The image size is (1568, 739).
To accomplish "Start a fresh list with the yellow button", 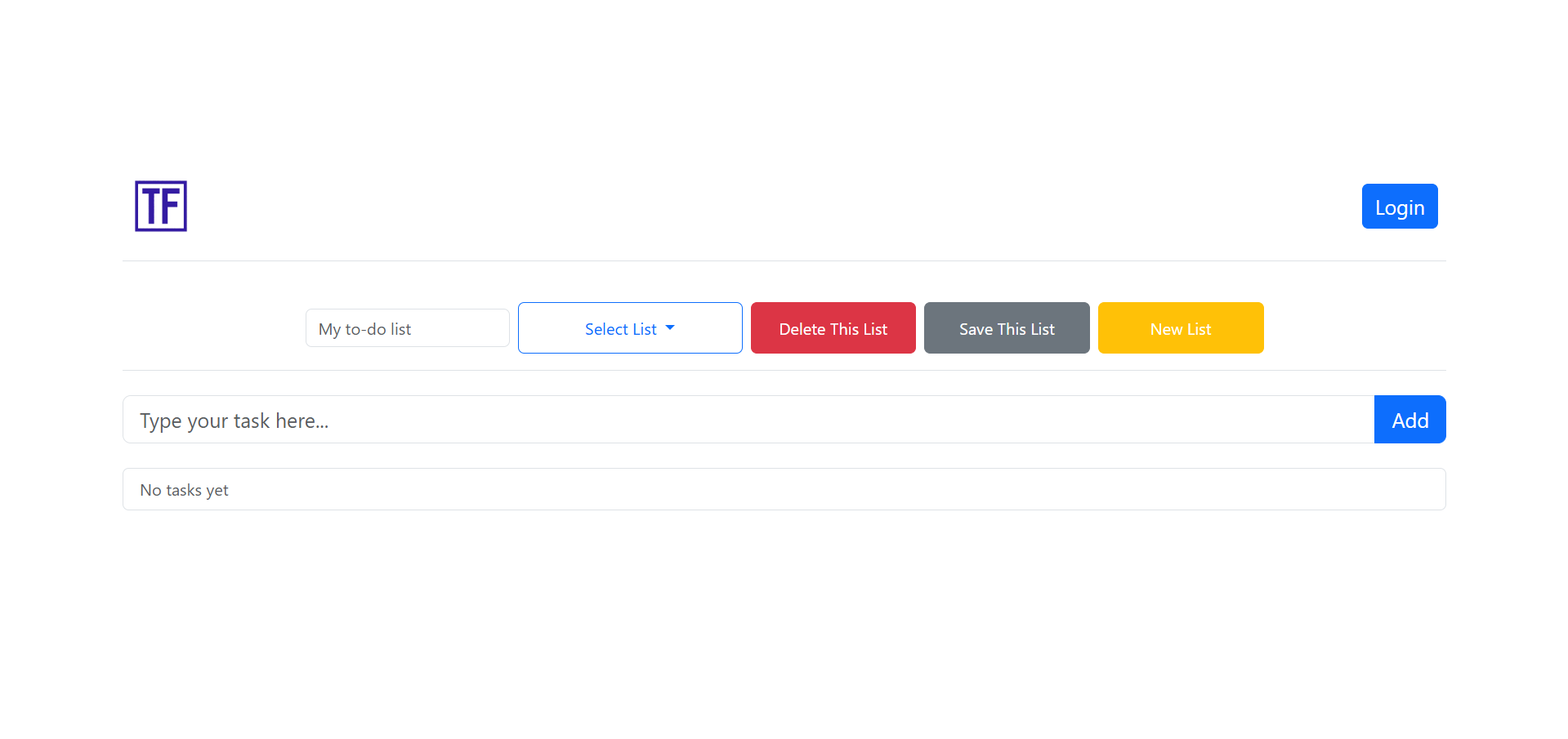I will tap(1180, 328).
